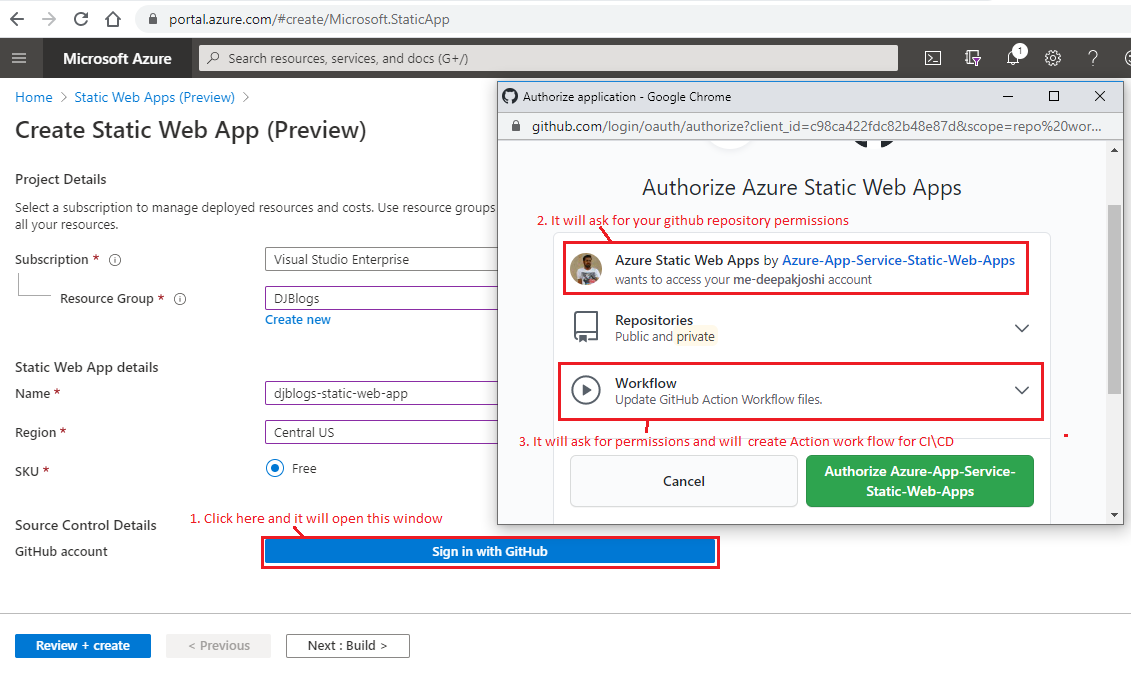Viewport: 1131px width, 675px height.
Task: Open the Azure portal hamburger menu
Action: 19,58
